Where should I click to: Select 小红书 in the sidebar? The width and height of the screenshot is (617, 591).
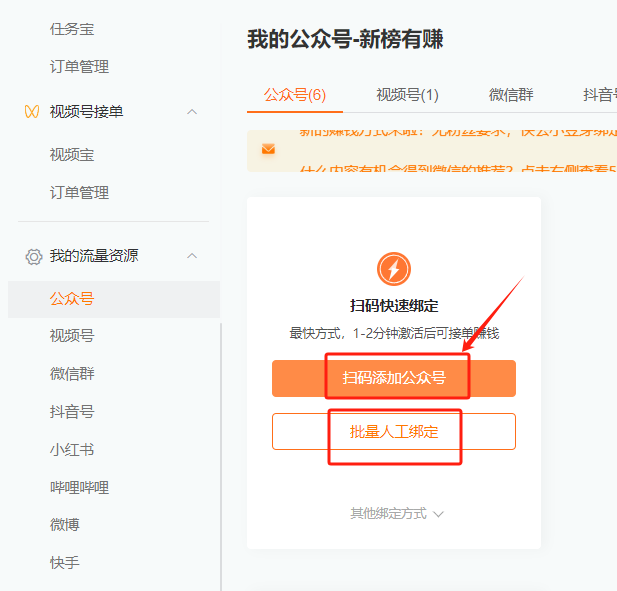coord(72,449)
